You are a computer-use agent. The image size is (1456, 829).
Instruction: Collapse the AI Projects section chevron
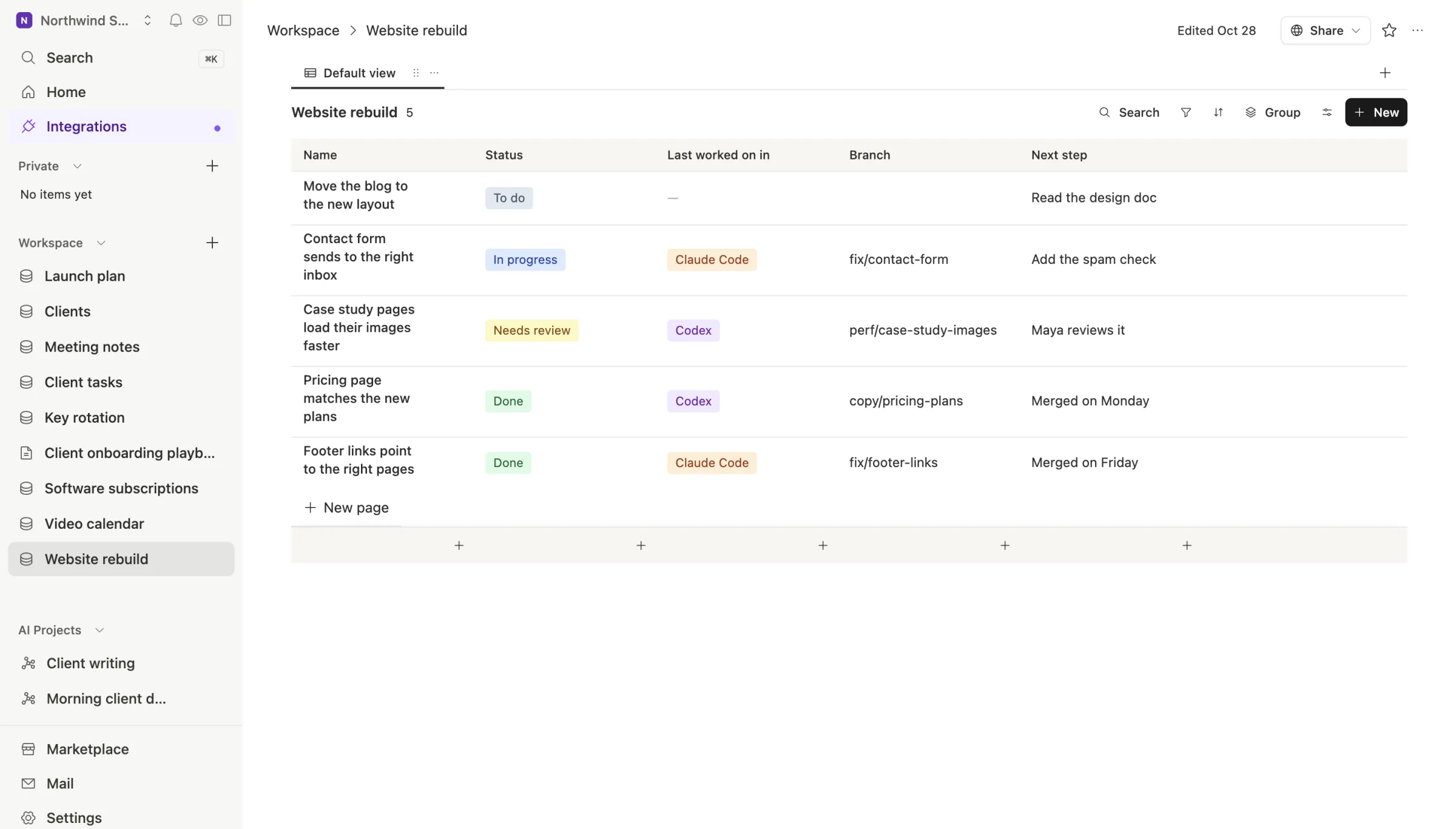tap(99, 630)
